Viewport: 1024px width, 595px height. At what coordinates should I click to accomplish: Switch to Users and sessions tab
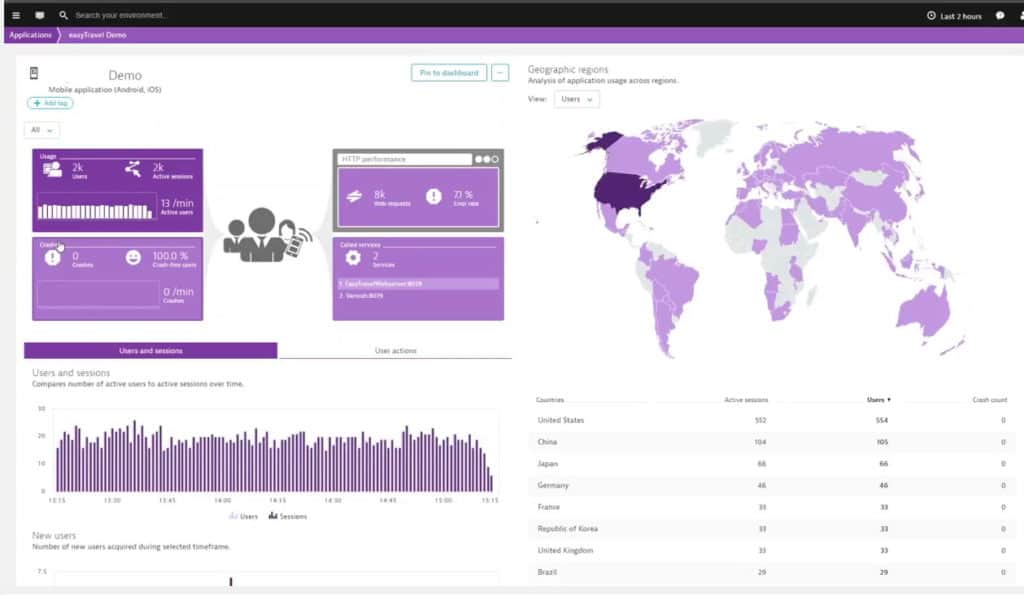pyautogui.click(x=151, y=351)
